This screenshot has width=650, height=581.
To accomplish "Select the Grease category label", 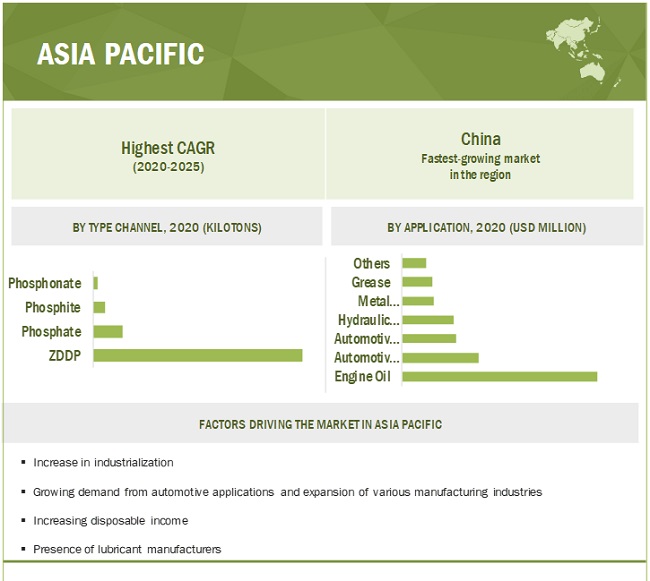I will pyautogui.click(x=371, y=282).
